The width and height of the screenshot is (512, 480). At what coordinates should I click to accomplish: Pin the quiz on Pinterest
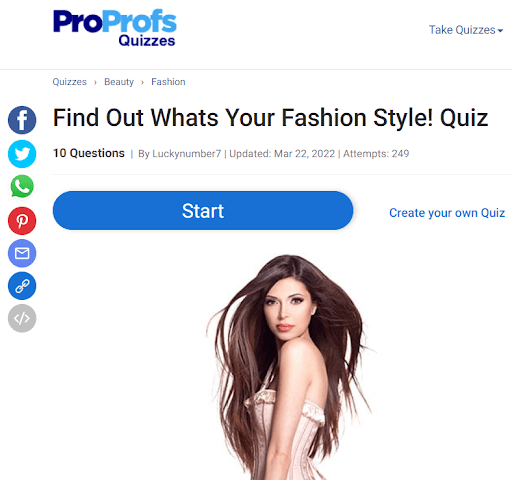pyautogui.click(x=22, y=221)
